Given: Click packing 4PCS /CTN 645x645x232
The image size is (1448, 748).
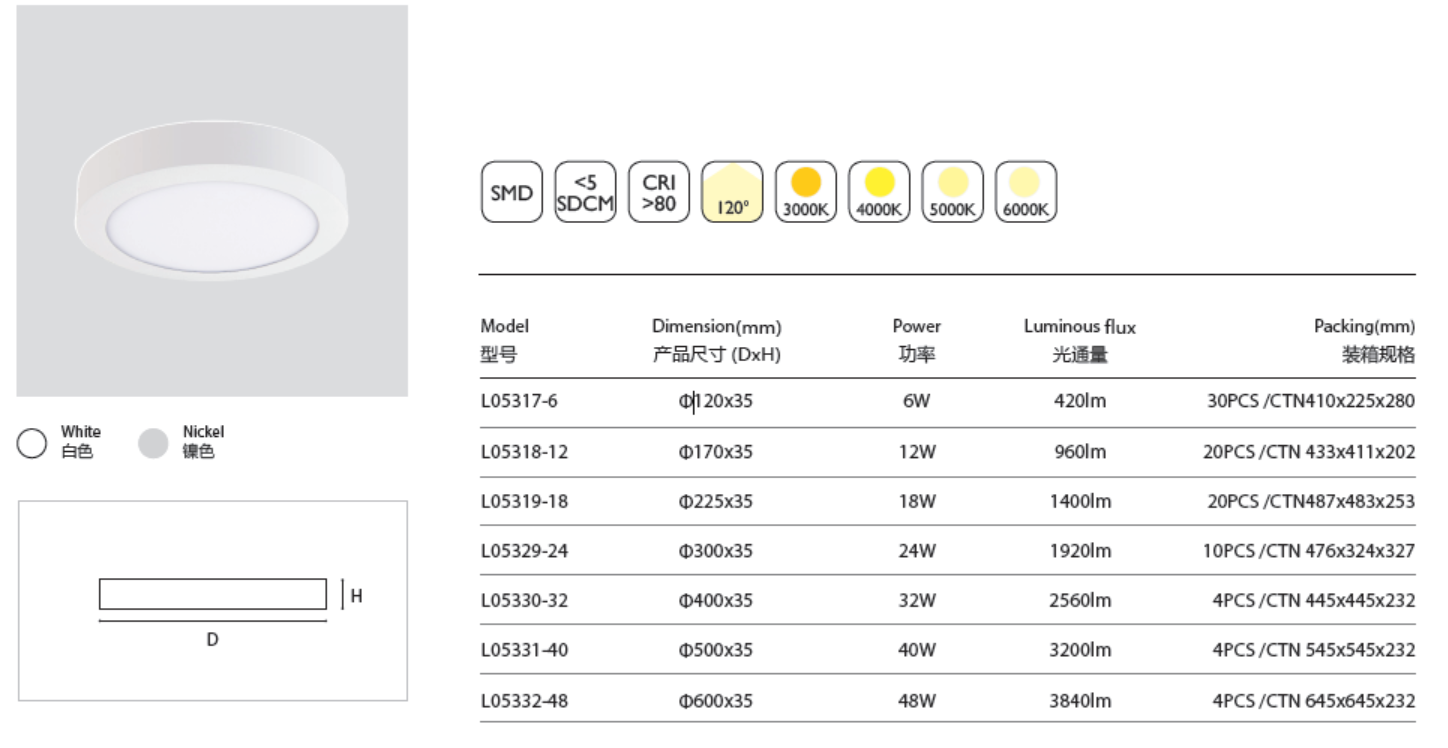Looking at the screenshot, I should (x=1314, y=700).
